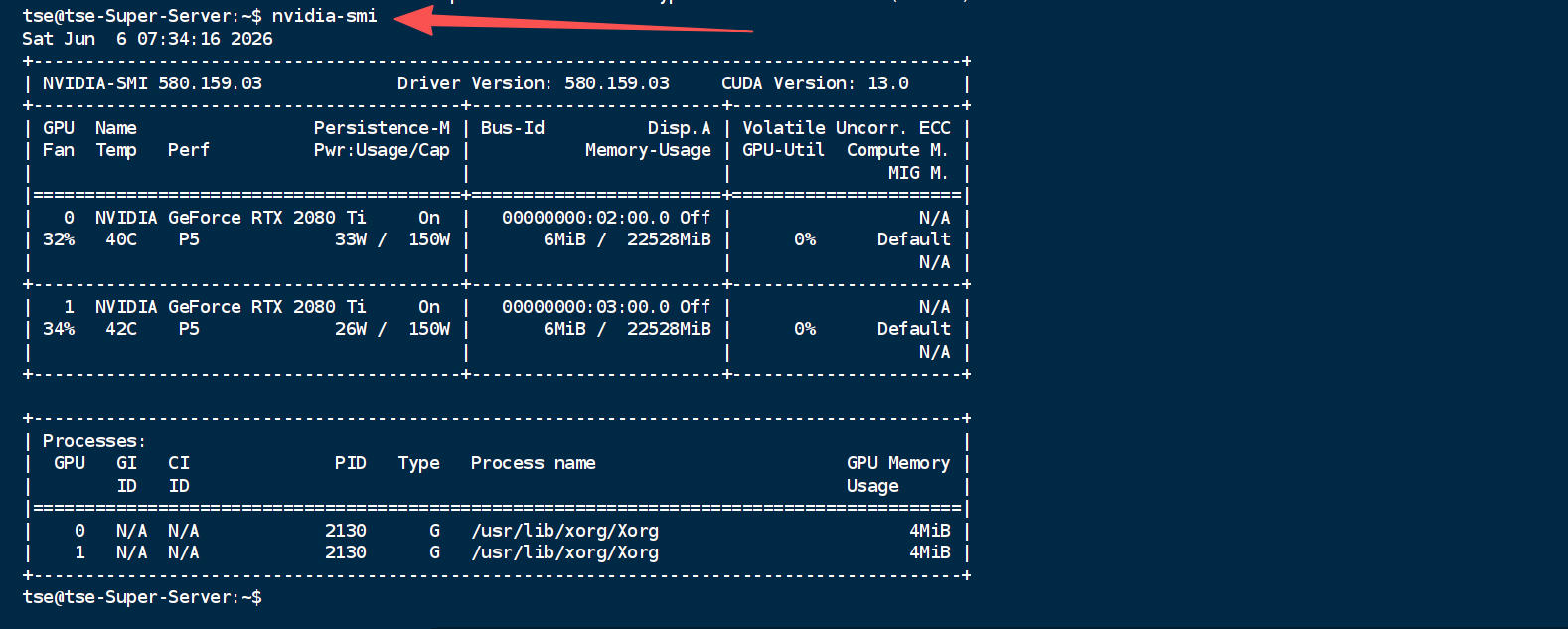
Task: Click the Volatile Uncorr. ECC header
Action: (x=847, y=128)
